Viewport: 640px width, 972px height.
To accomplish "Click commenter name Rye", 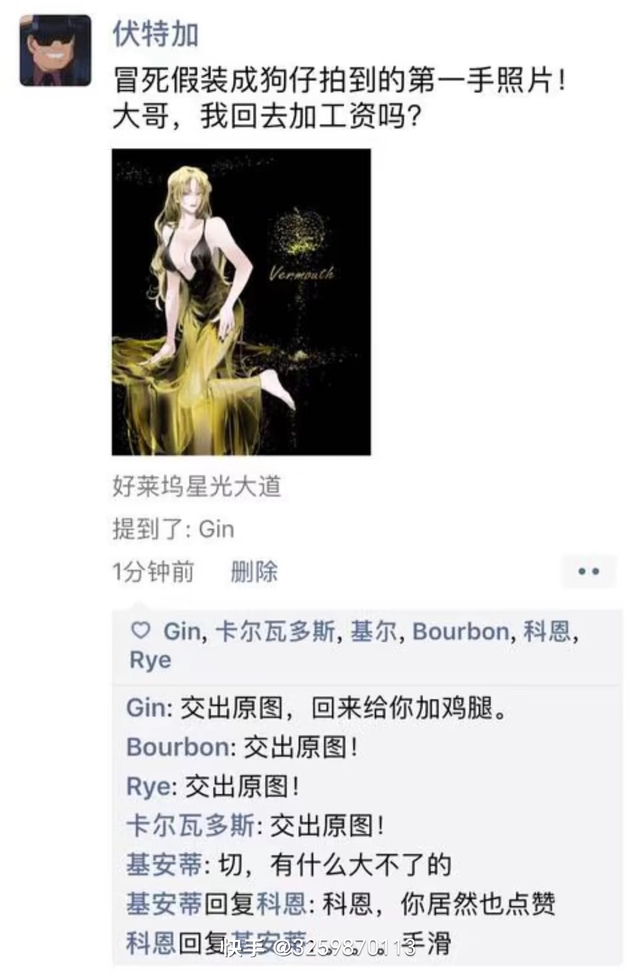I will [x=148, y=787].
